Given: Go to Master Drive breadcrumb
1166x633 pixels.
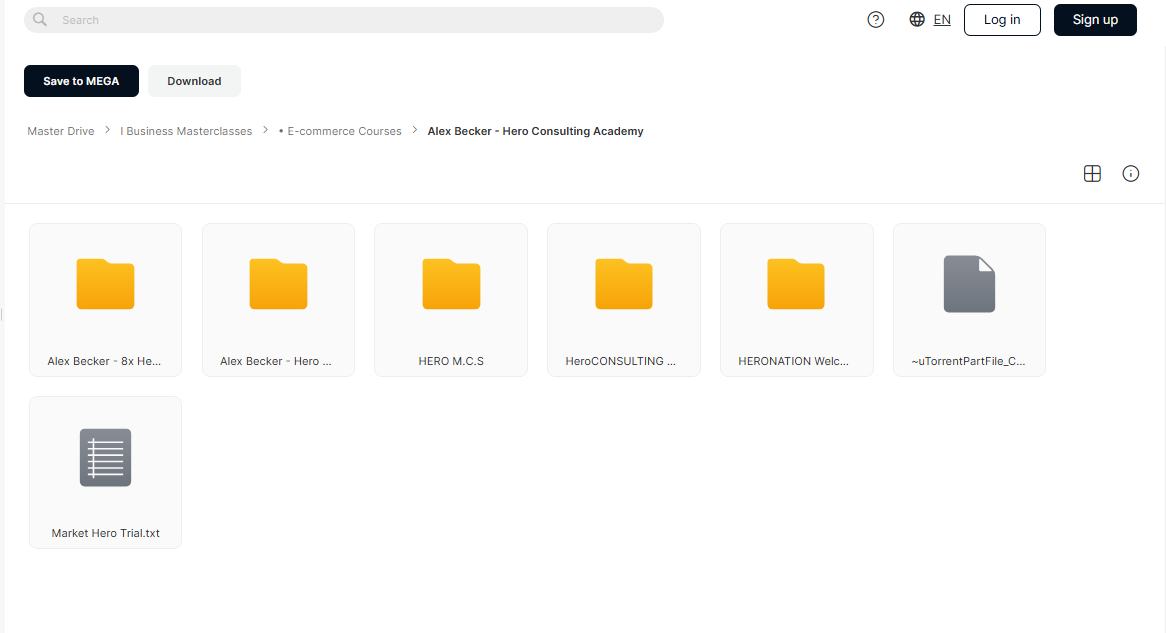Looking at the screenshot, I should pyautogui.click(x=61, y=131).
